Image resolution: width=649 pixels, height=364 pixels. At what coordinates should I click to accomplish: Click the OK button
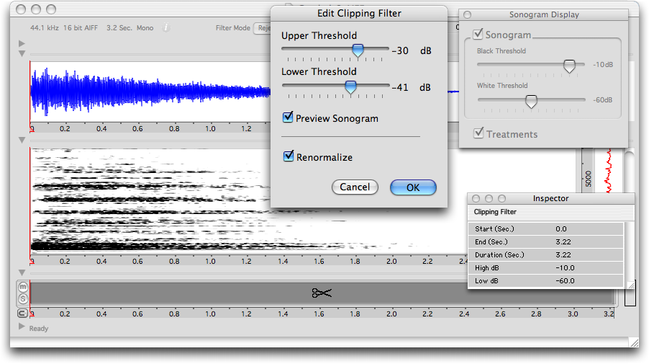click(x=413, y=188)
